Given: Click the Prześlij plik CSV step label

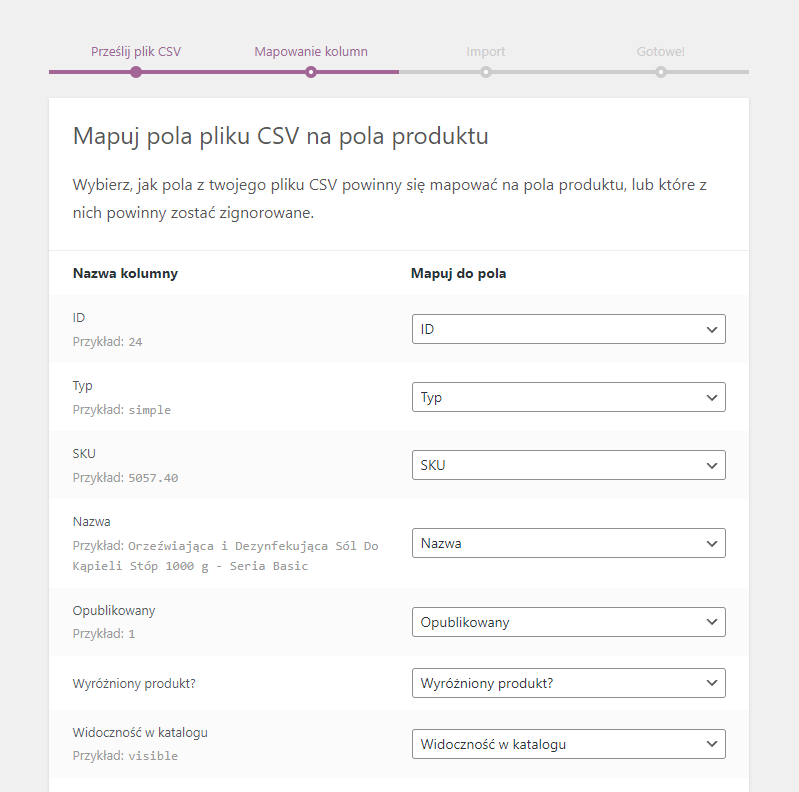Looking at the screenshot, I should (x=136, y=51).
